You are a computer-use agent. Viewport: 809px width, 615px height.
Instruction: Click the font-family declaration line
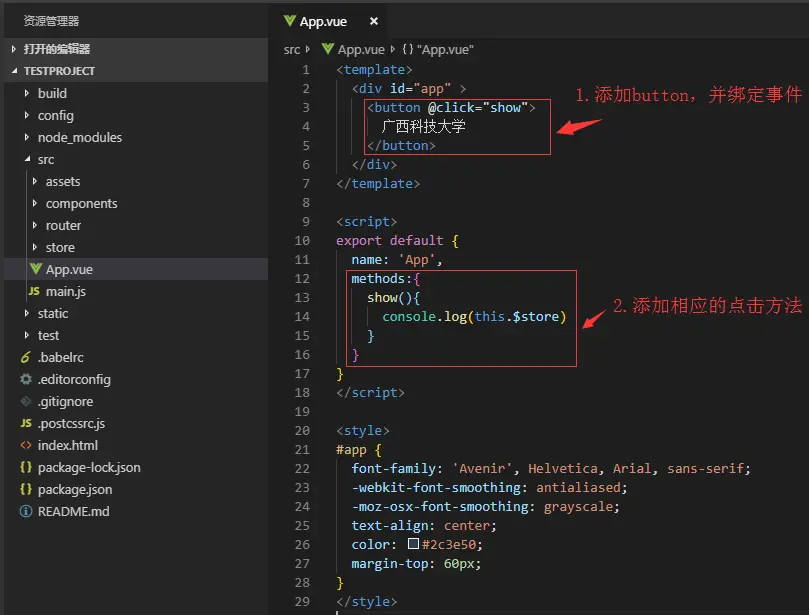click(x=551, y=468)
